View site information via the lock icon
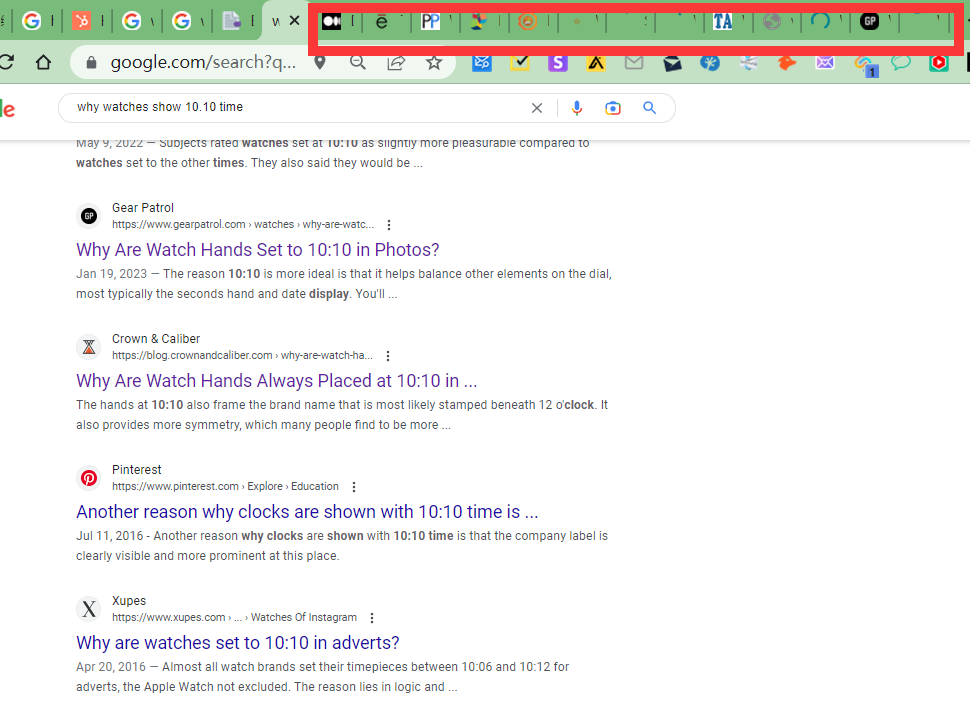 (91, 62)
